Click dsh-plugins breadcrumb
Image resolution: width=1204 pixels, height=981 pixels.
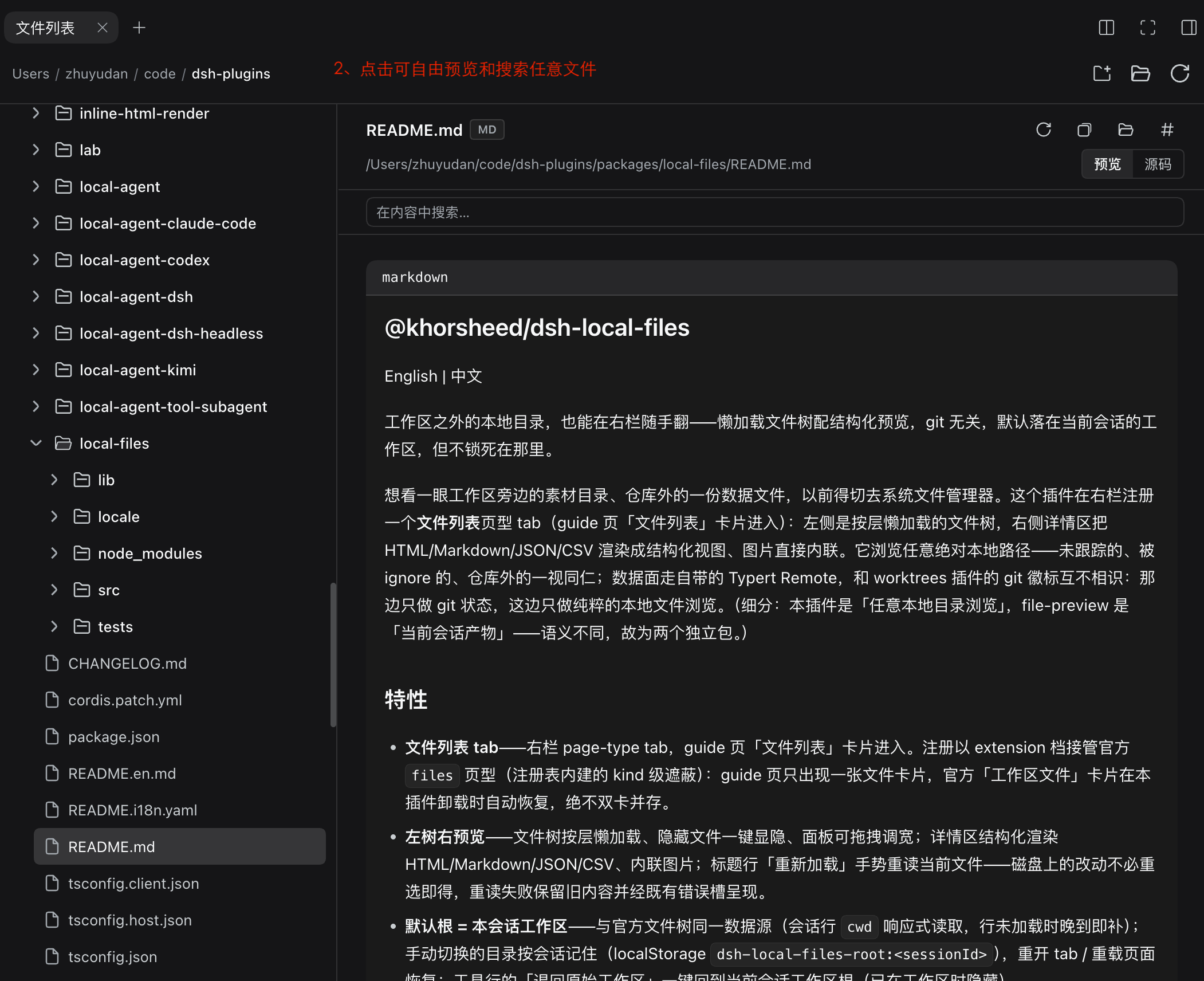pyautogui.click(x=231, y=74)
